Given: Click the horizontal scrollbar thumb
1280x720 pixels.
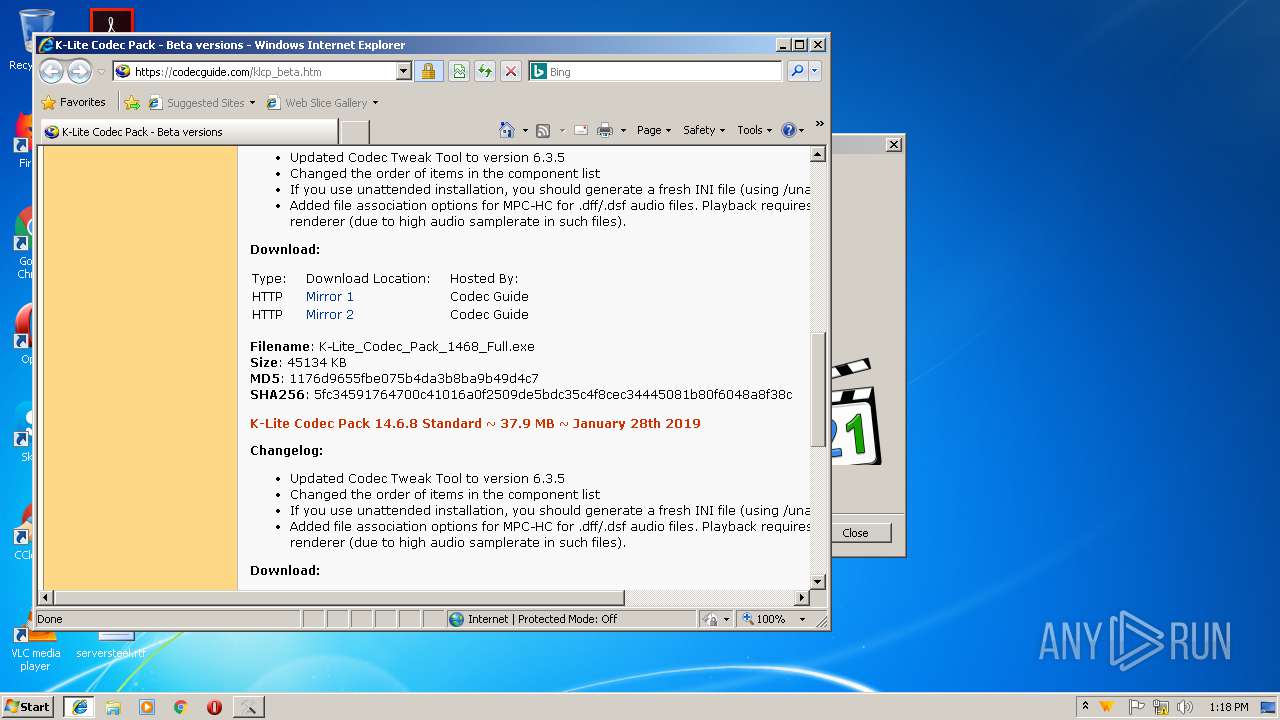Looking at the screenshot, I should [x=338, y=598].
